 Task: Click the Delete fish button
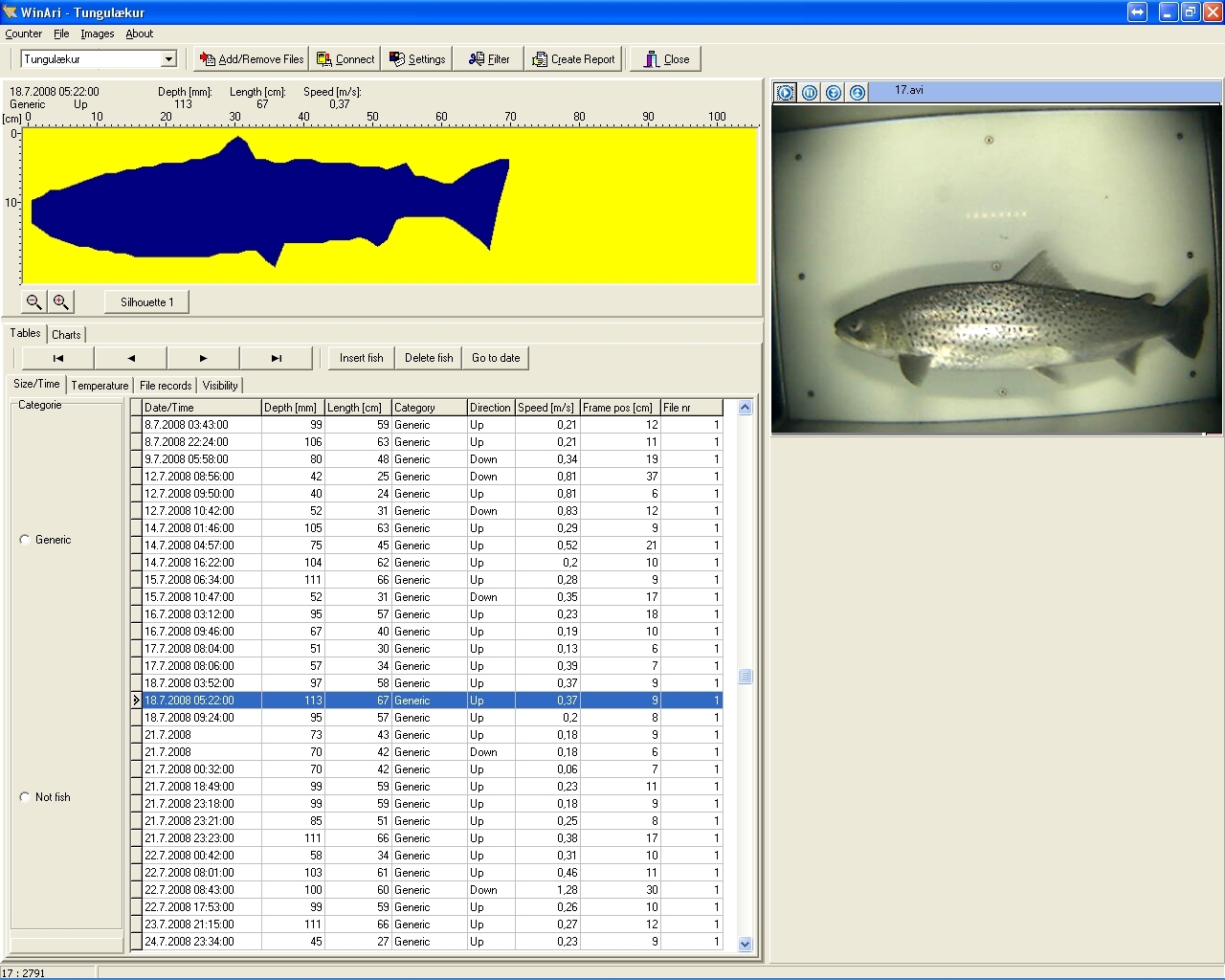[429, 358]
